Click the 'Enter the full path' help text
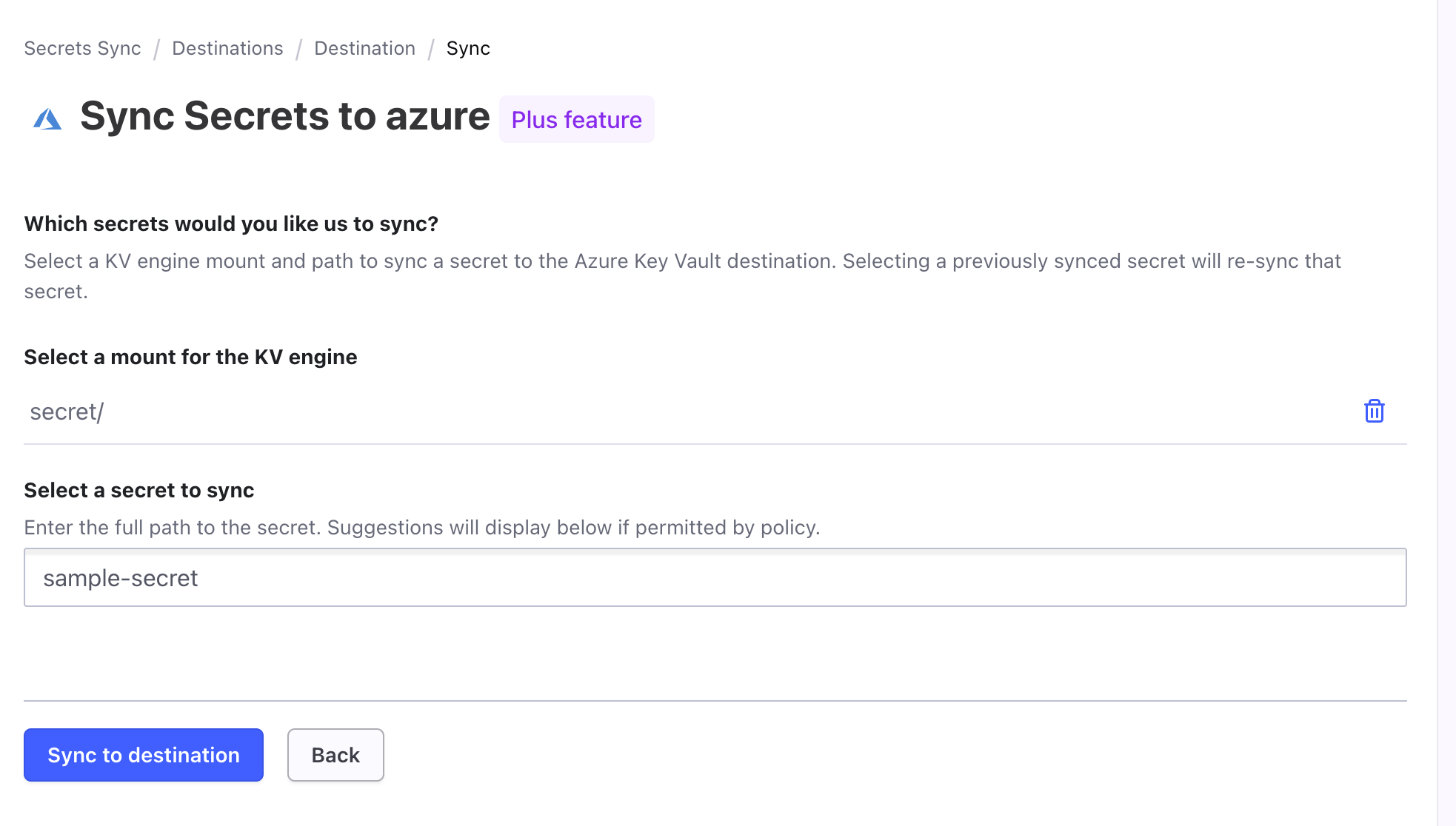Screen dimensions: 1456x826 (x=422, y=527)
